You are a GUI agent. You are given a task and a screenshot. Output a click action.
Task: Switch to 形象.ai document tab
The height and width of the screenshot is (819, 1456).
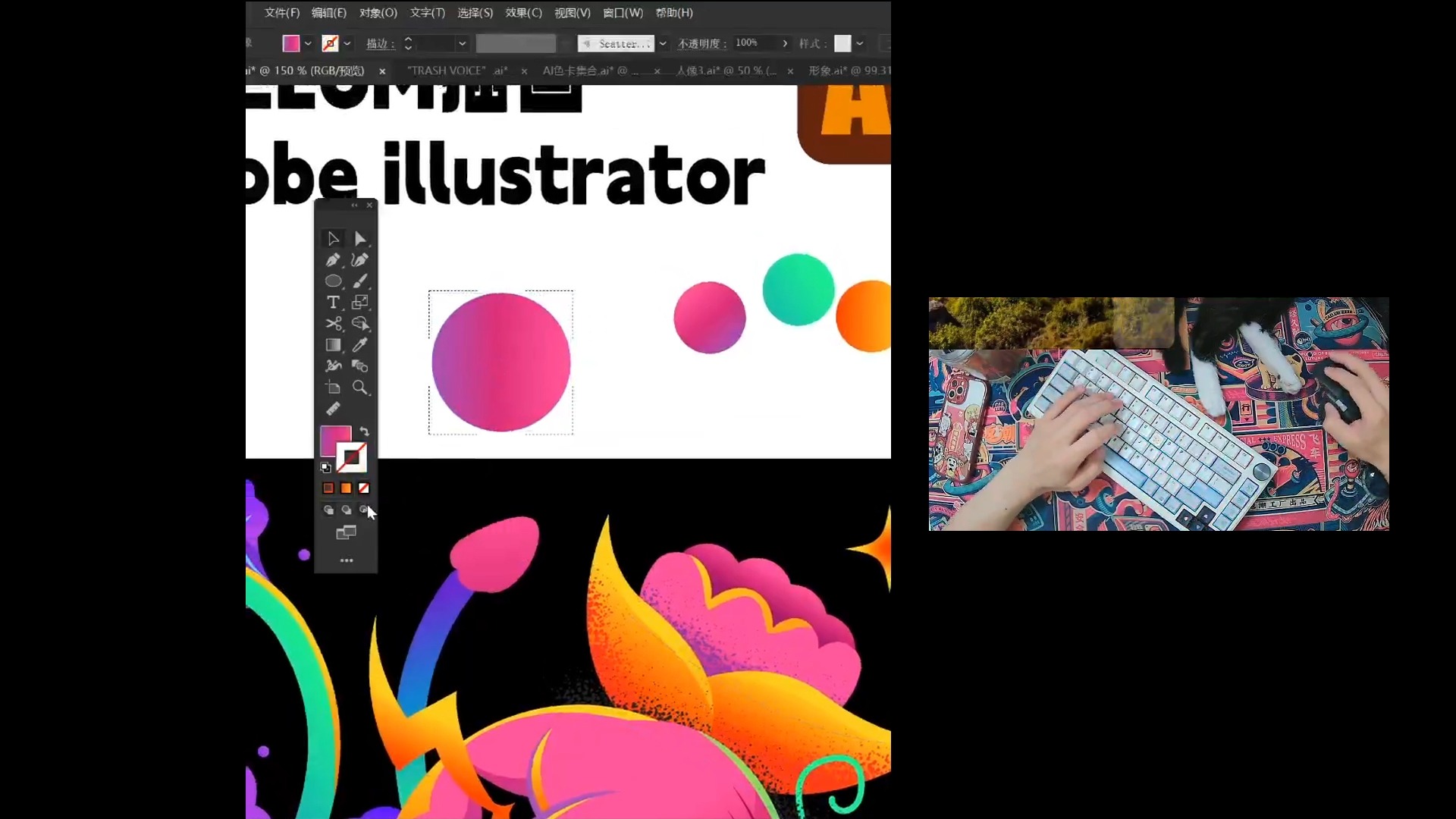[x=849, y=71]
